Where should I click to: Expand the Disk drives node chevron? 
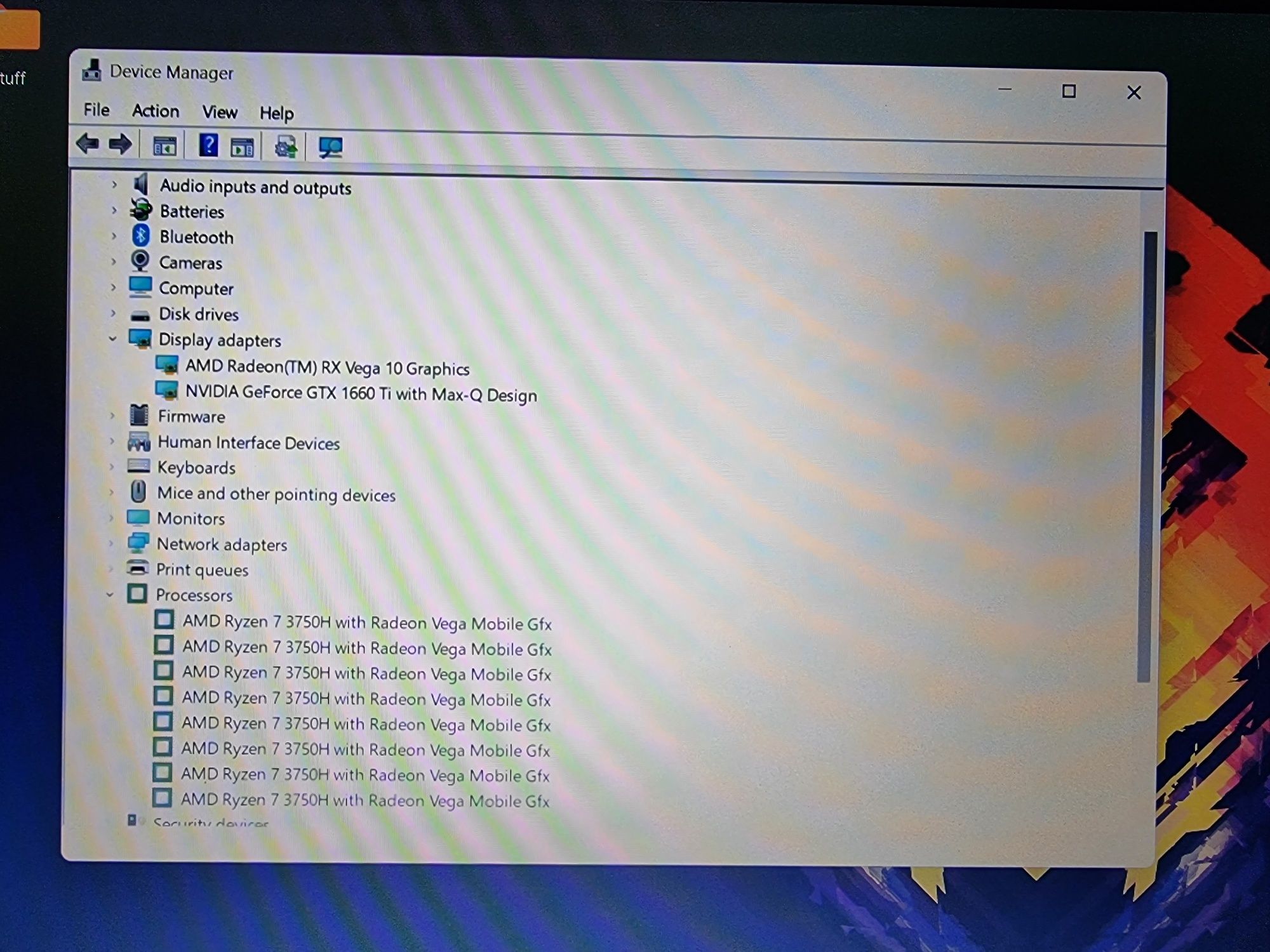pyautogui.click(x=113, y=313)
